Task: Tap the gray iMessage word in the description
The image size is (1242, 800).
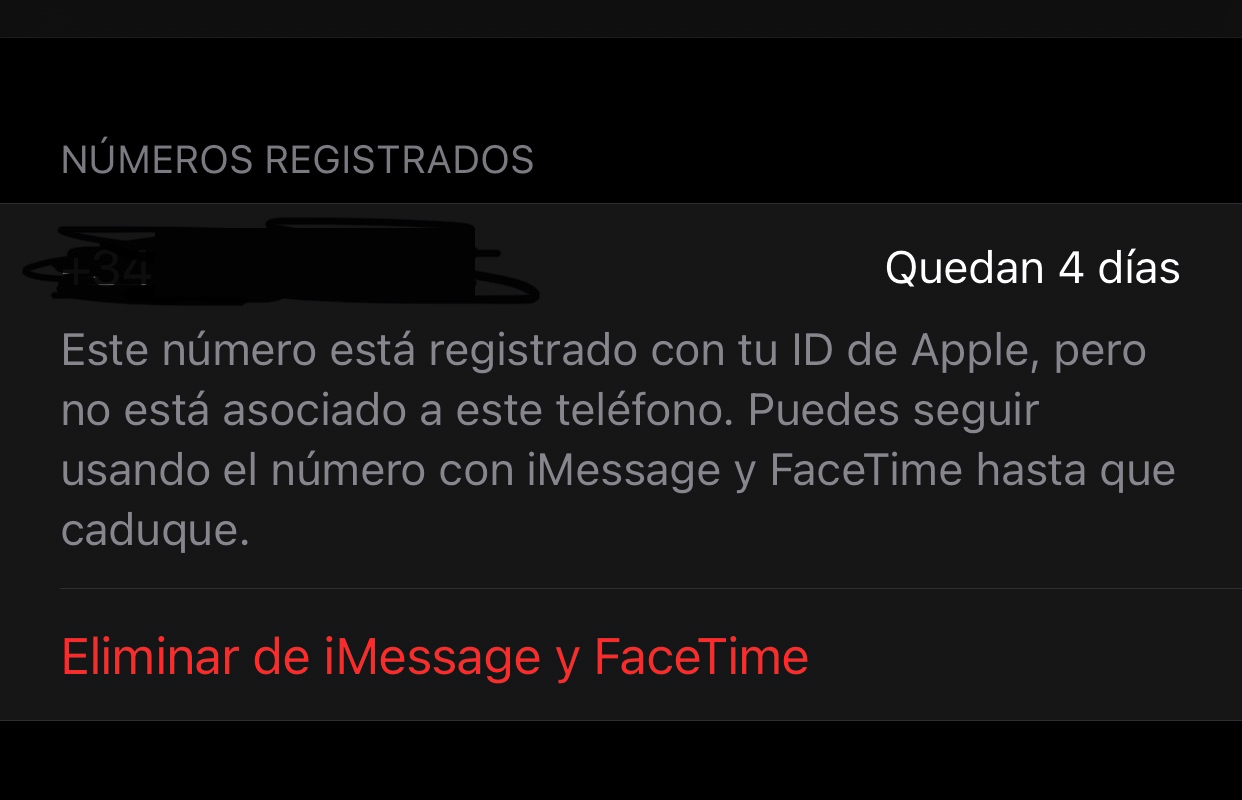Action: pos(625,471)
